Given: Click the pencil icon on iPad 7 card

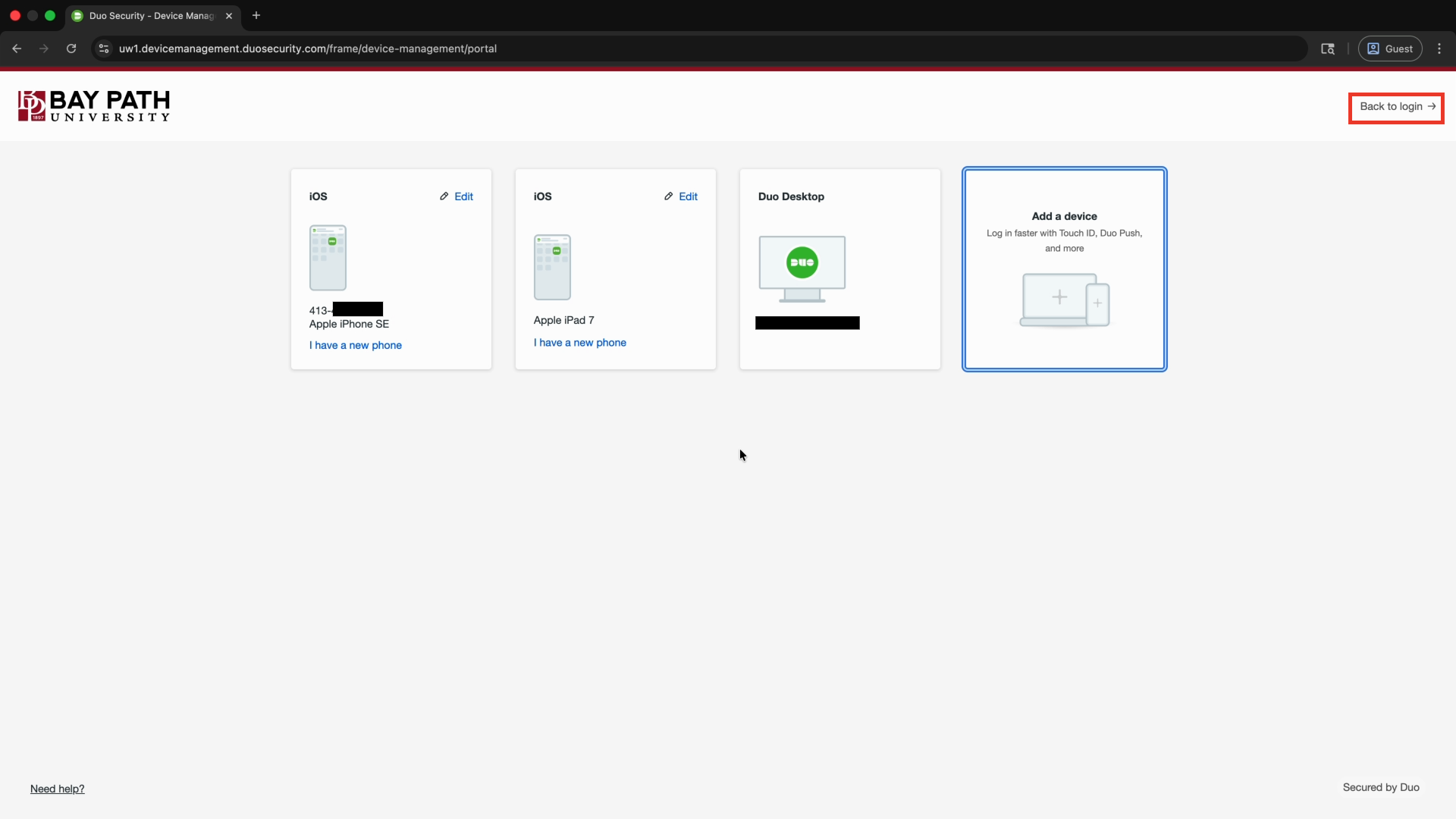Looking at the screenshot, I should (x=669, y=196).
